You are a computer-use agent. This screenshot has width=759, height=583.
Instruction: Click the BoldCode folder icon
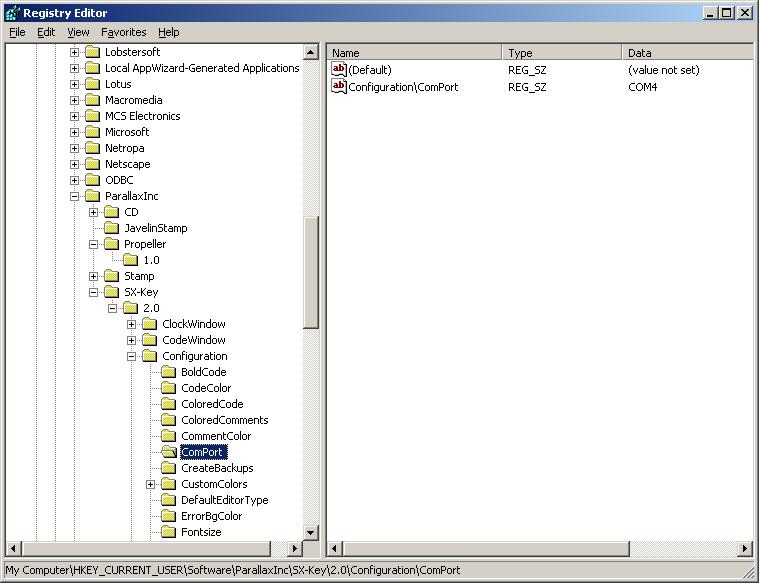click(168, 371)
